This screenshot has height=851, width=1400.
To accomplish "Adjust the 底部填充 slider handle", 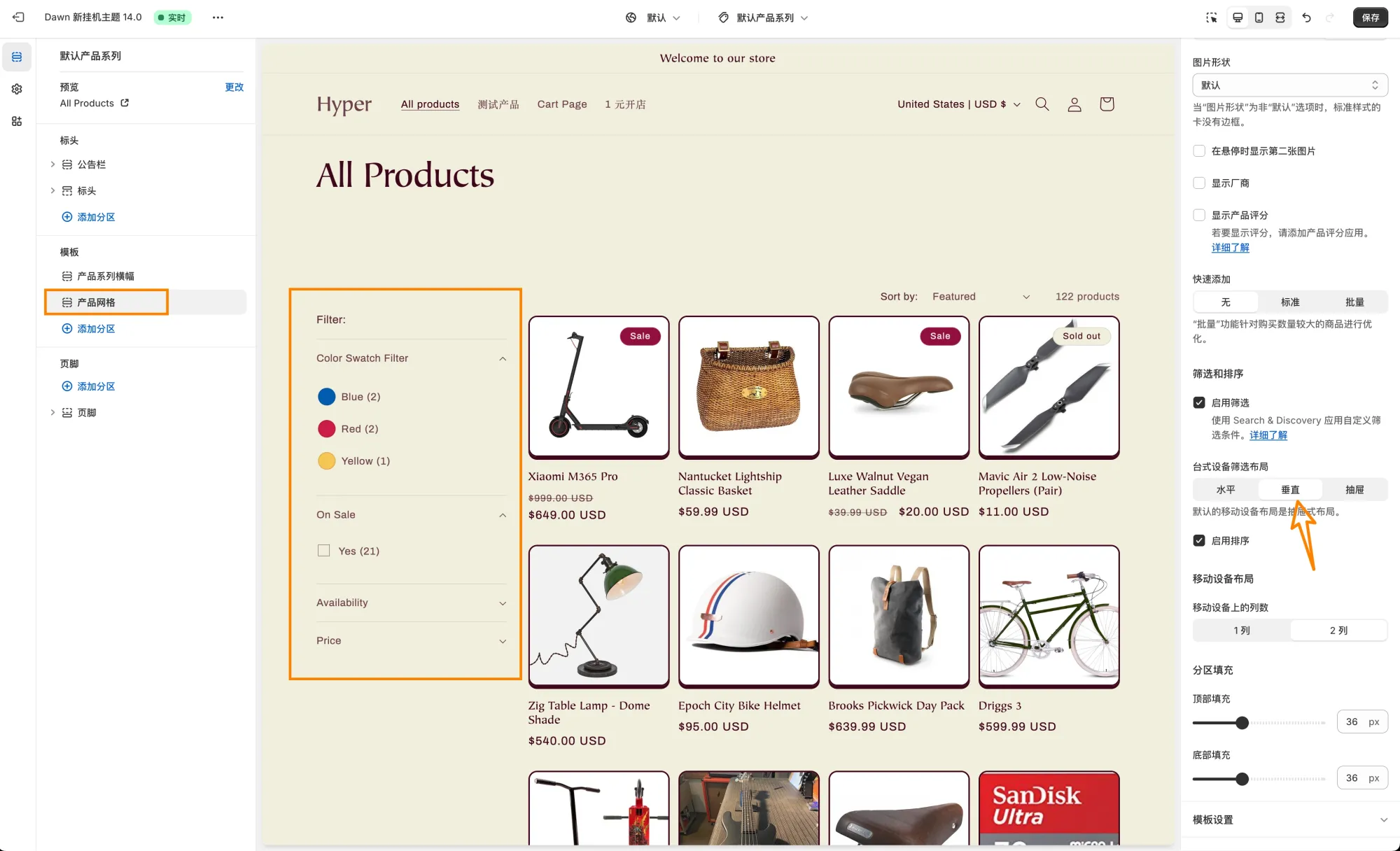I will tap(1242, 779).
